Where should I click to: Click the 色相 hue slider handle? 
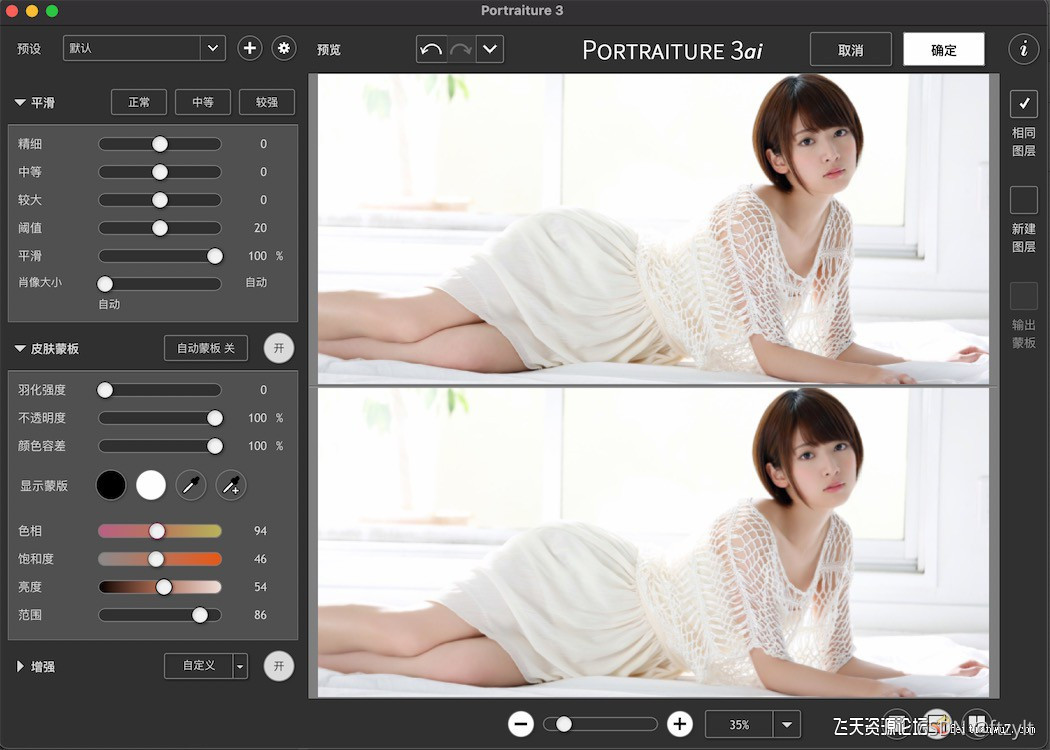pos(157,531)
